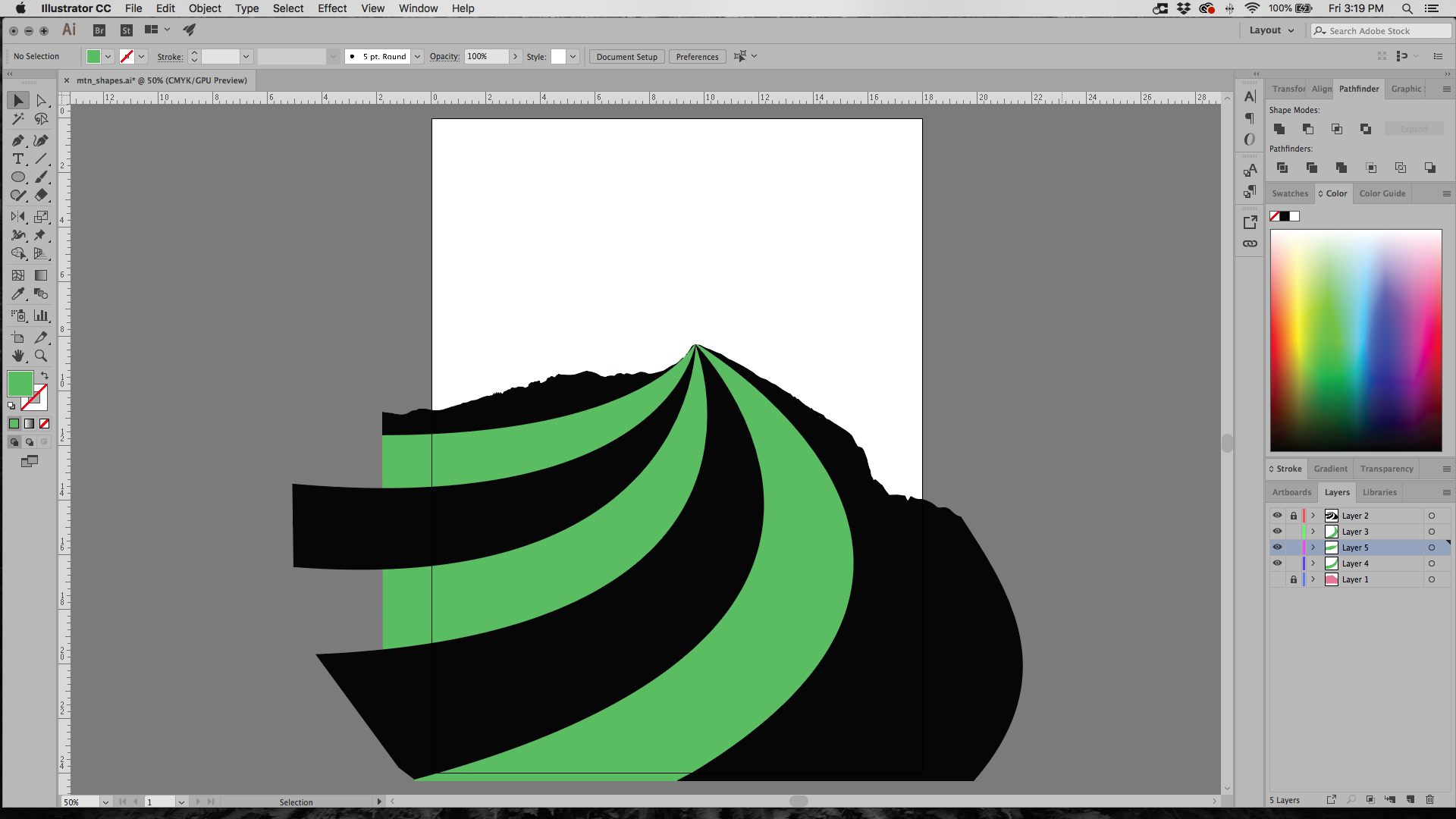
Task: Open the Window menu
Action: pyautogui.click(x=419, y=8)
